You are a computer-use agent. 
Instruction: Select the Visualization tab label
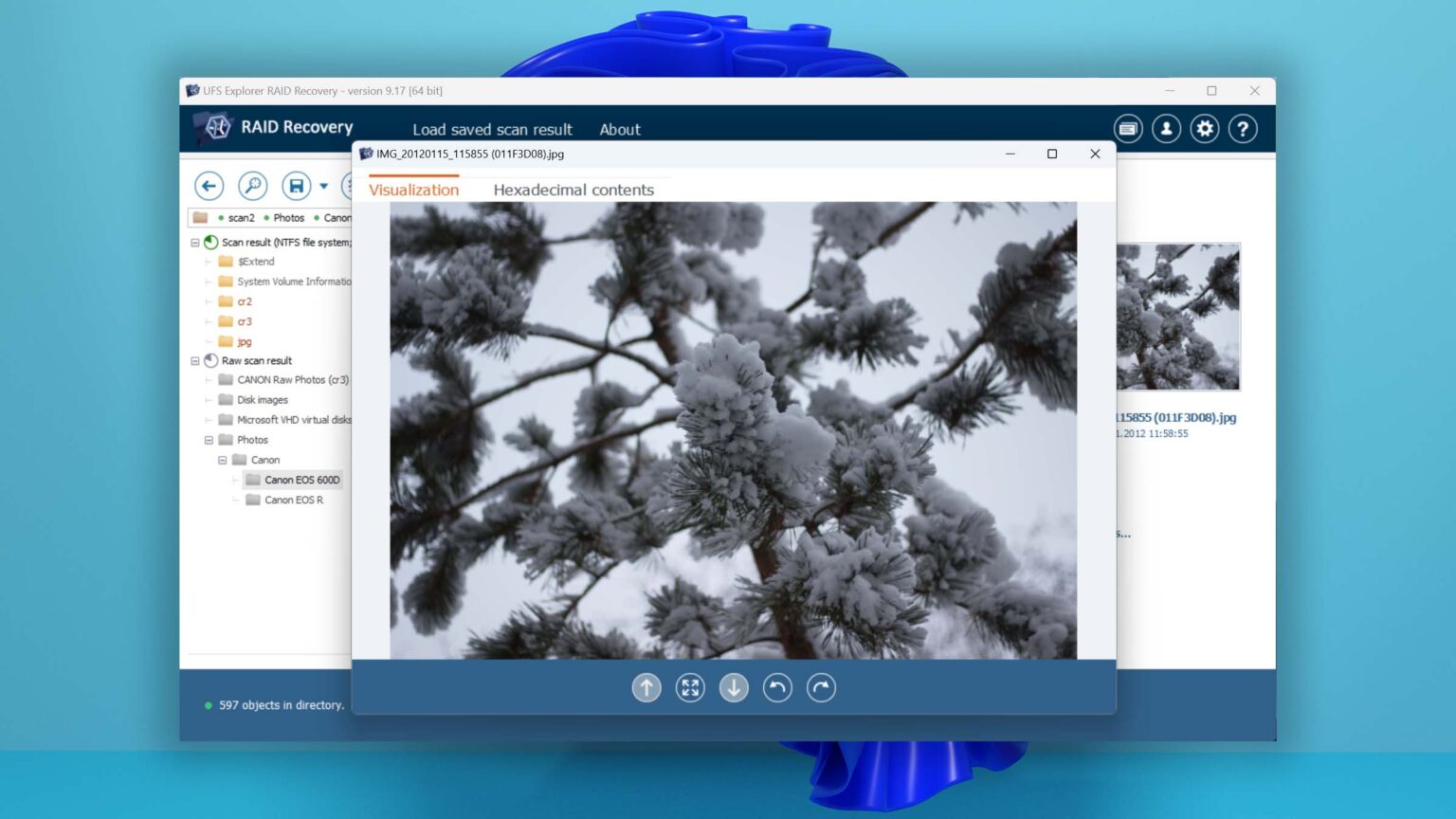tap(413, 190)
